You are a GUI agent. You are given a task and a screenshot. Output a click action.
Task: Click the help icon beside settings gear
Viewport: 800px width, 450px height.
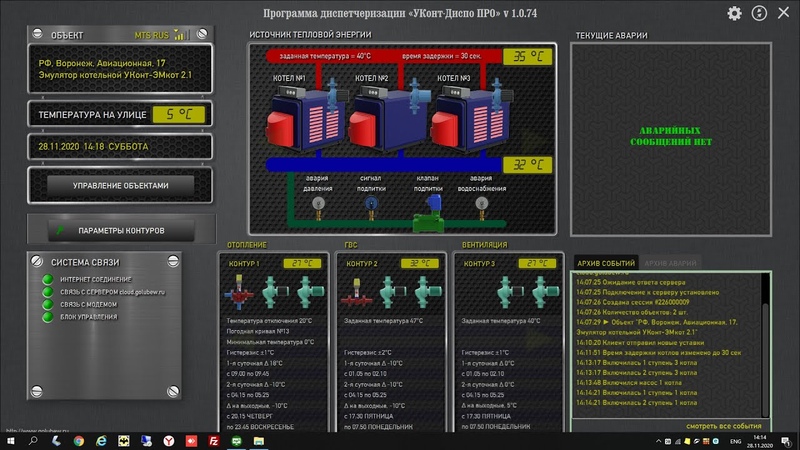coord(759,13)
